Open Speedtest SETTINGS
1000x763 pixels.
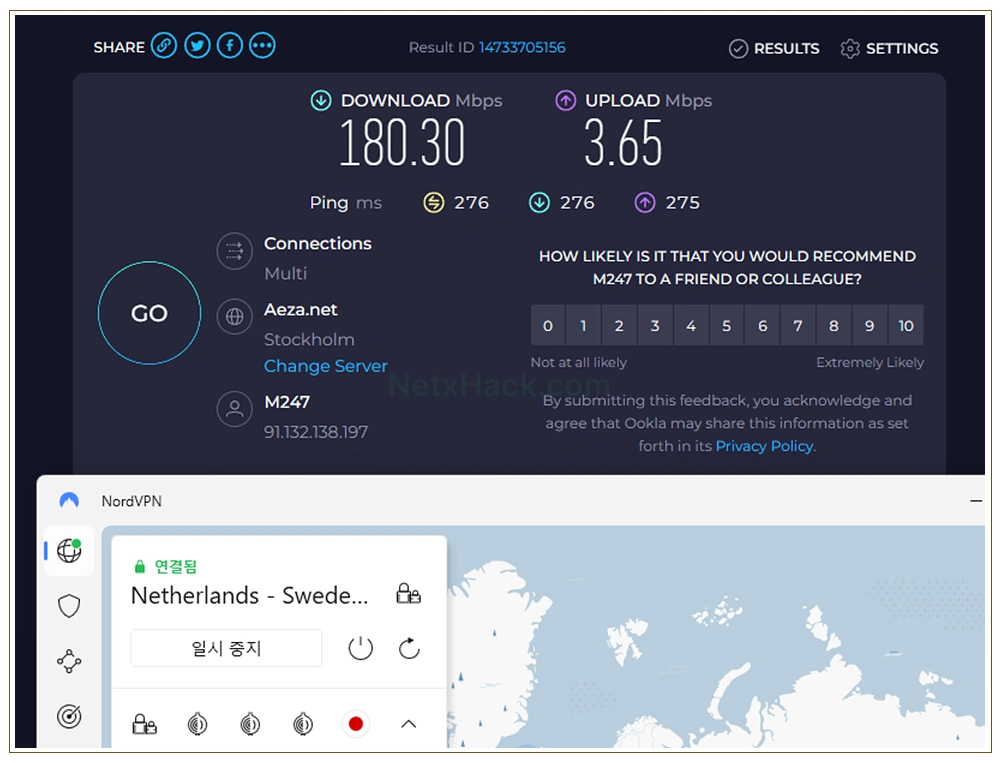coord(889,48)
